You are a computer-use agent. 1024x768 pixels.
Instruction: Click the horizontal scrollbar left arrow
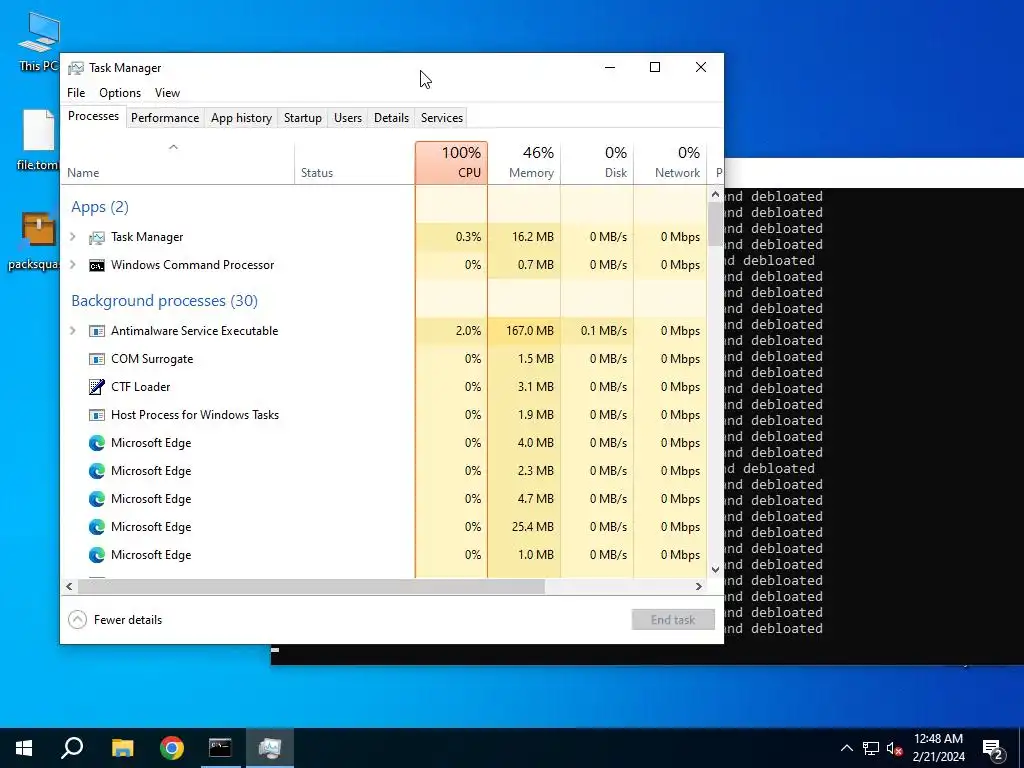(69, 586)
